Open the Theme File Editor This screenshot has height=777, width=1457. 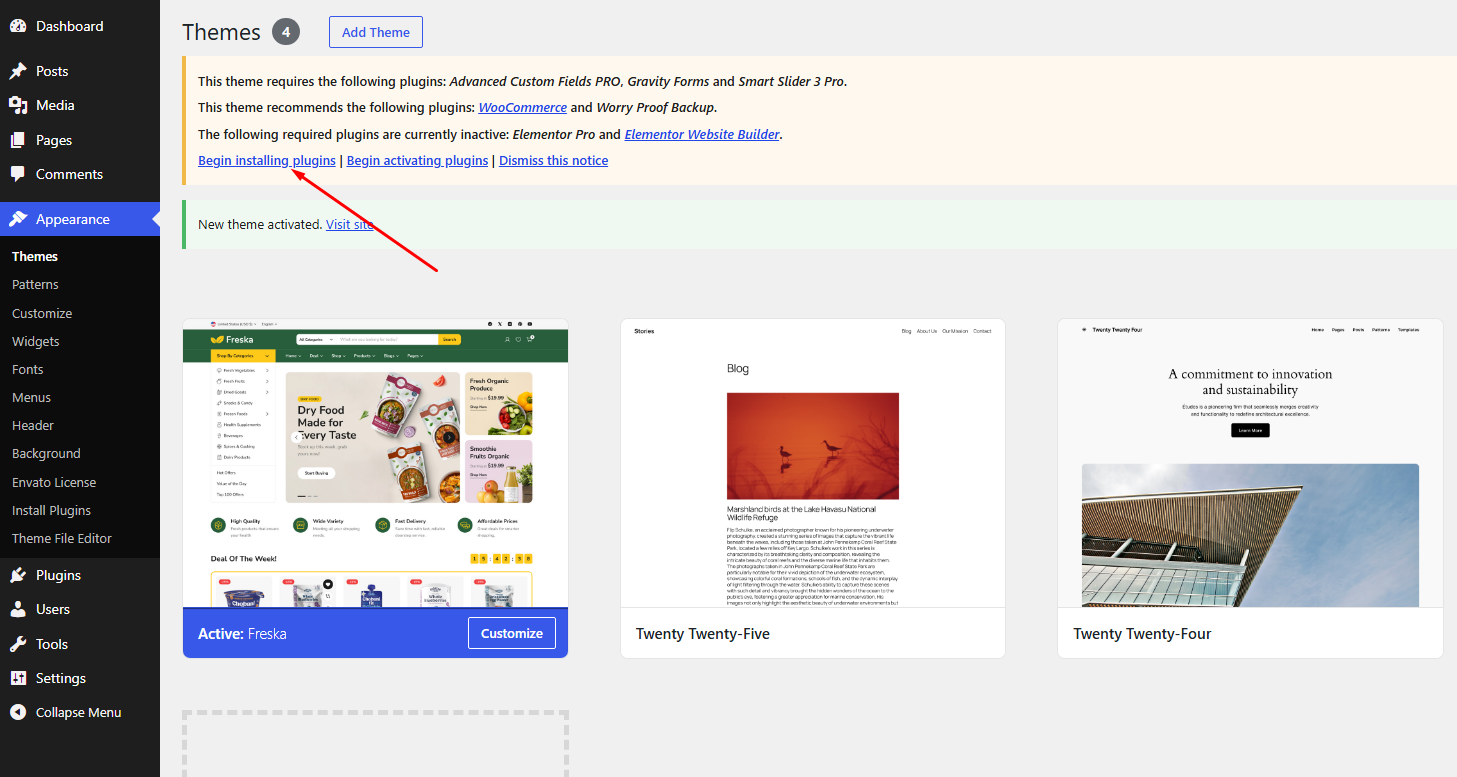(62, 538)
